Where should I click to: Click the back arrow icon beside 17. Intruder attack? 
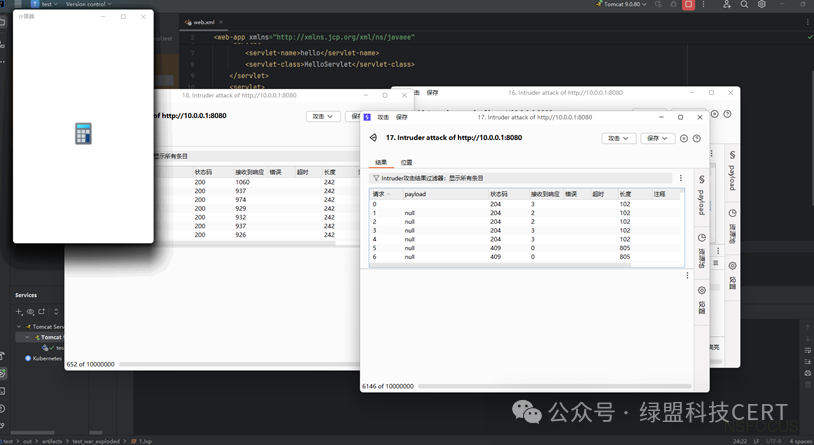click(x=373, y=138)
